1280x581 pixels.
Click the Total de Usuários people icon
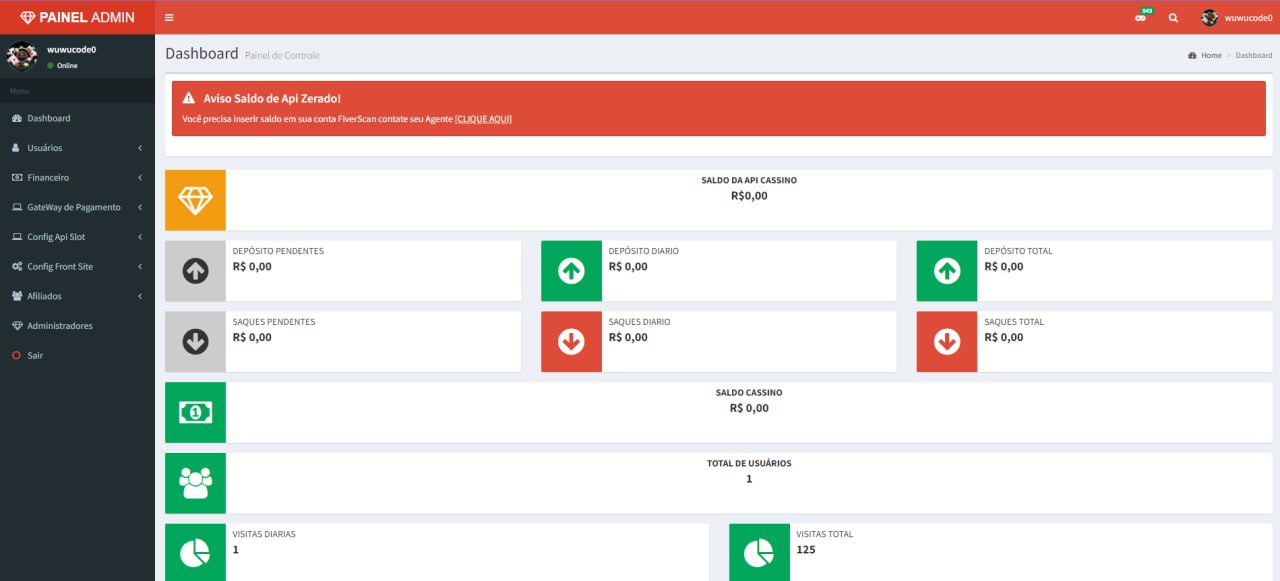coord(195,483)
